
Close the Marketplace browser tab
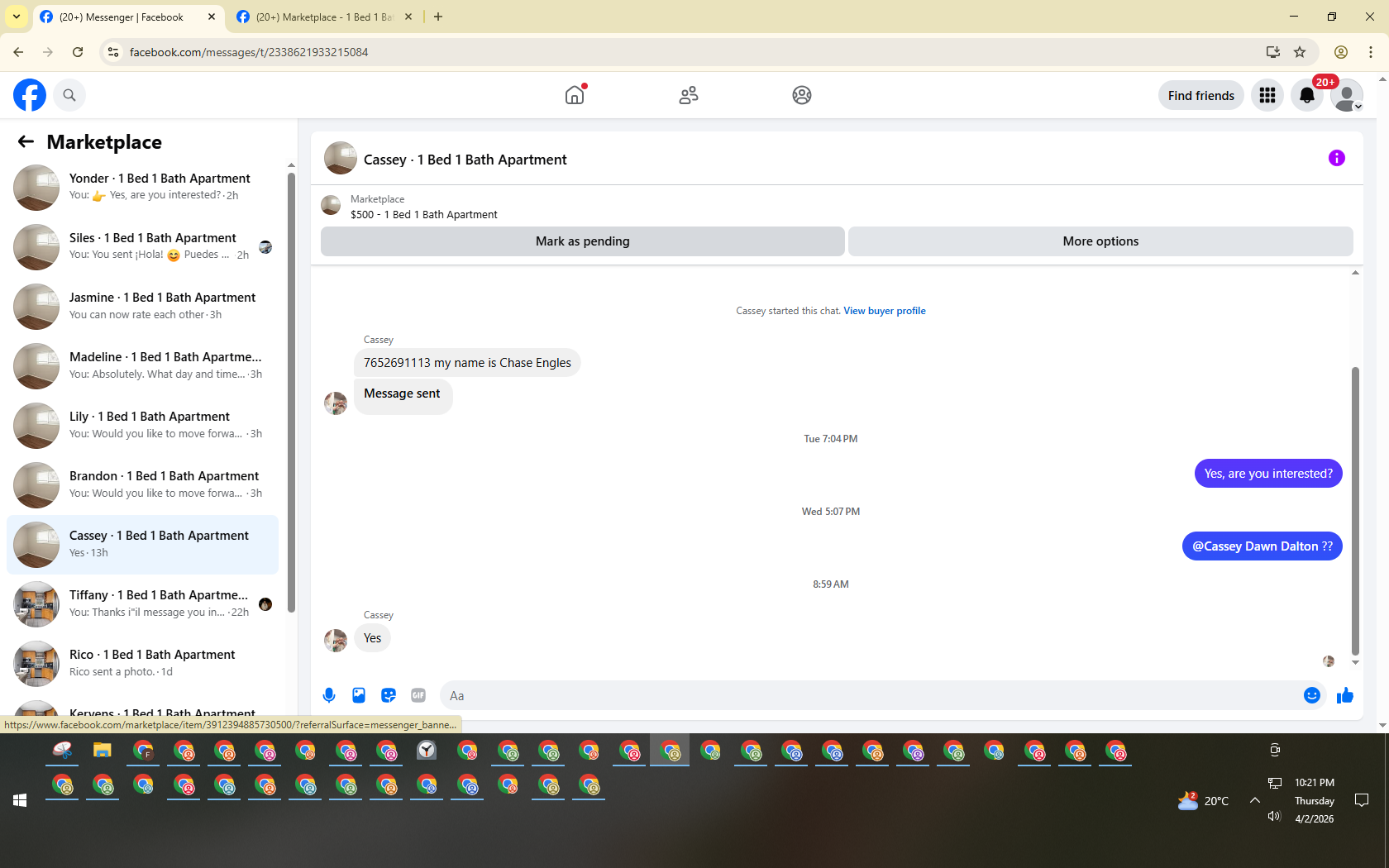coord(408,17)
